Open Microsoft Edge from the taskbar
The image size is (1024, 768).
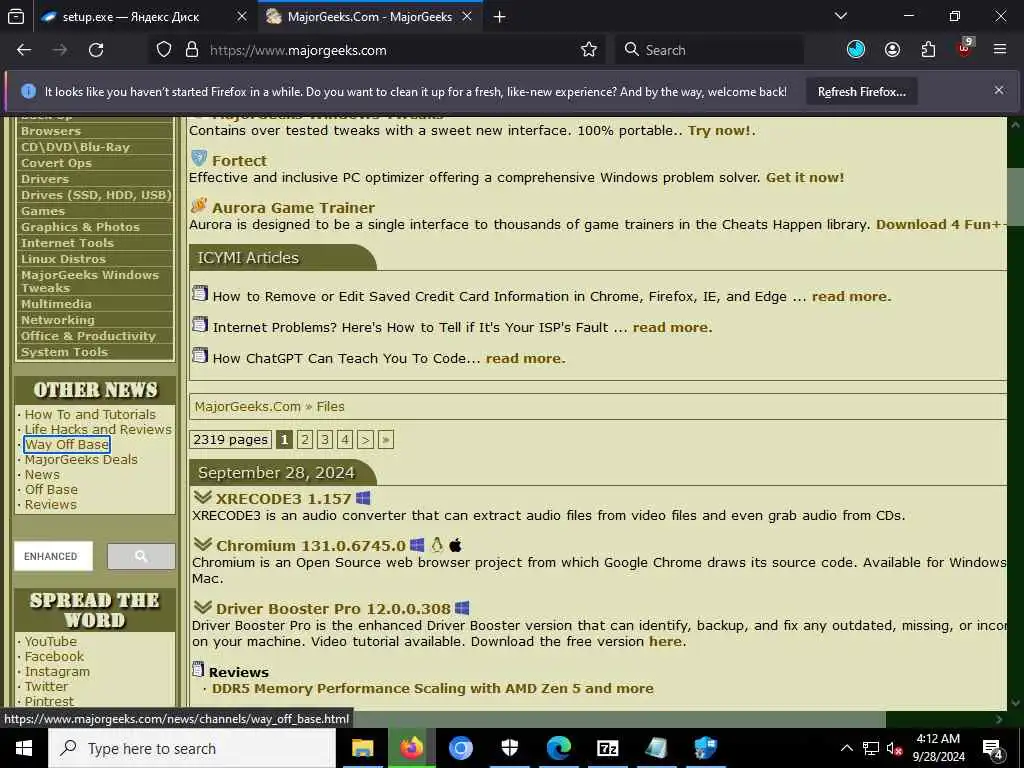tap(558, 748)
